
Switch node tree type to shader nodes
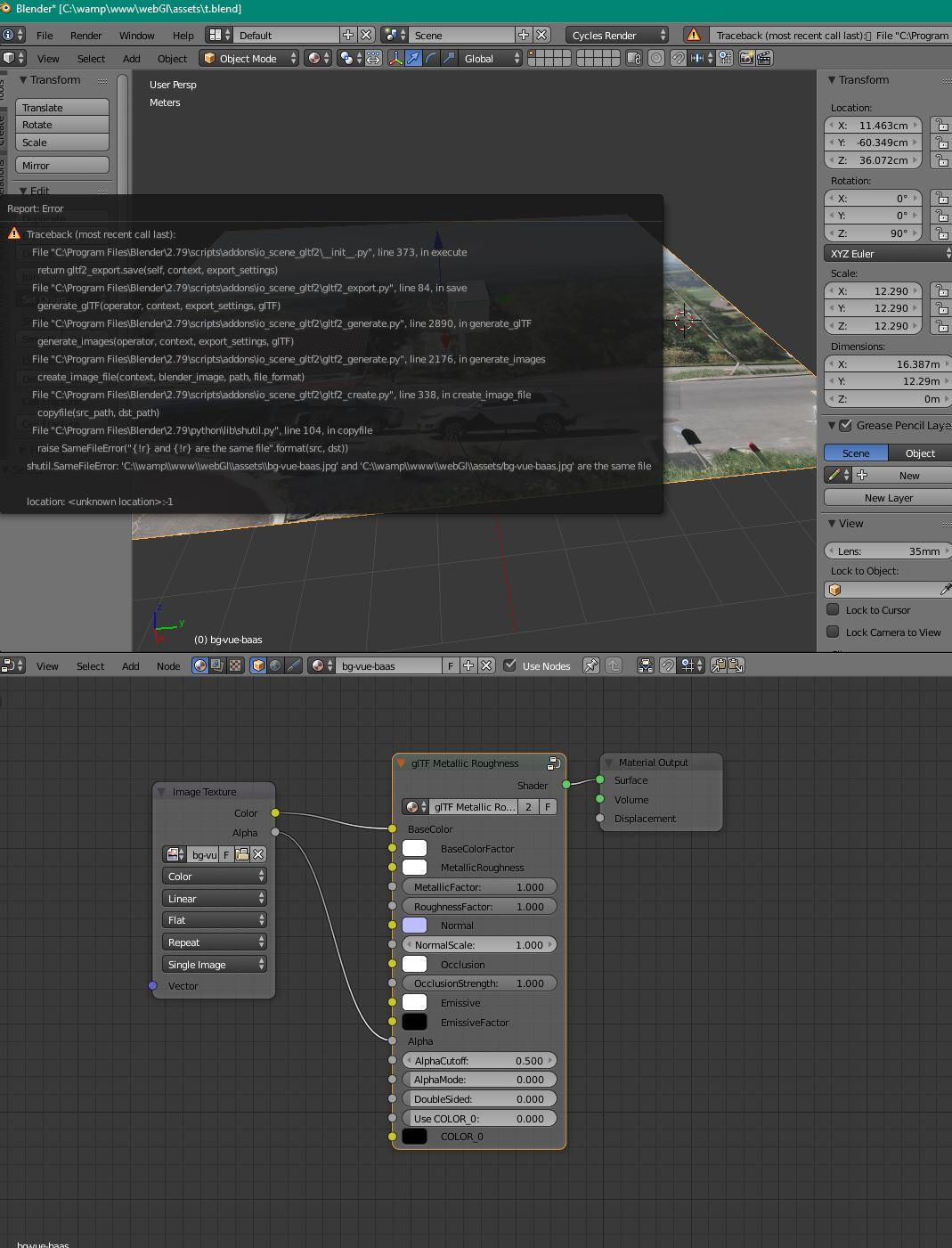pos(200,665)
